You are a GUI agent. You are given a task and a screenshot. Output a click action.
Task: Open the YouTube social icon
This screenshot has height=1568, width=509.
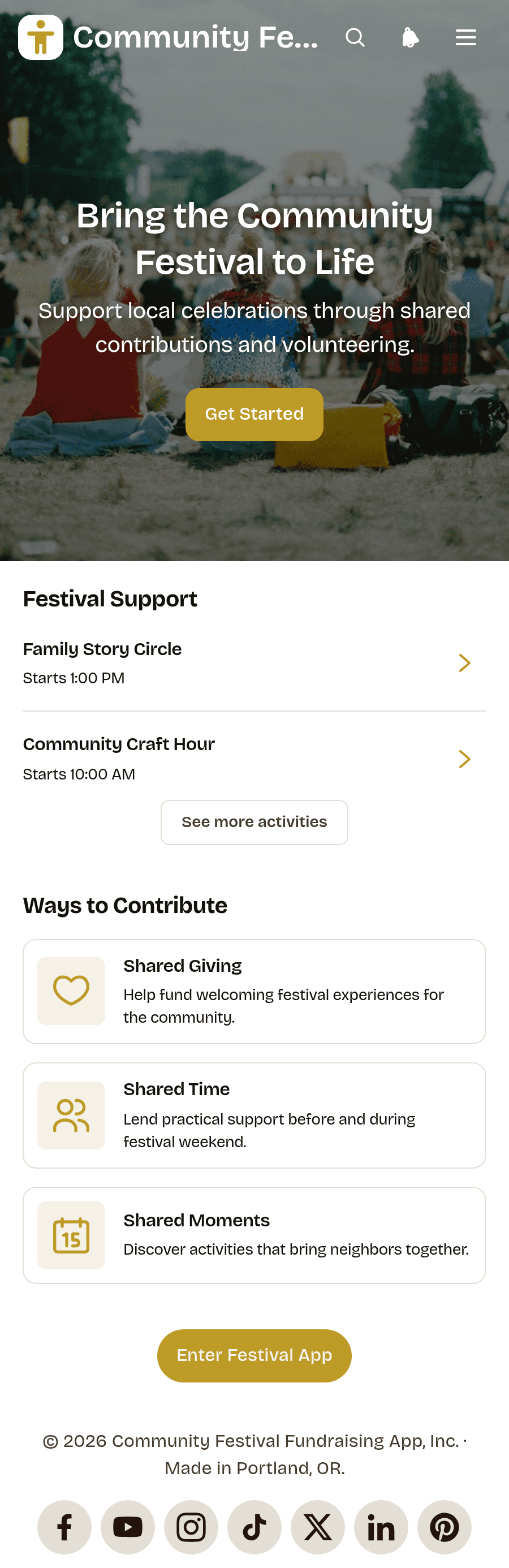click(128, 1527)
